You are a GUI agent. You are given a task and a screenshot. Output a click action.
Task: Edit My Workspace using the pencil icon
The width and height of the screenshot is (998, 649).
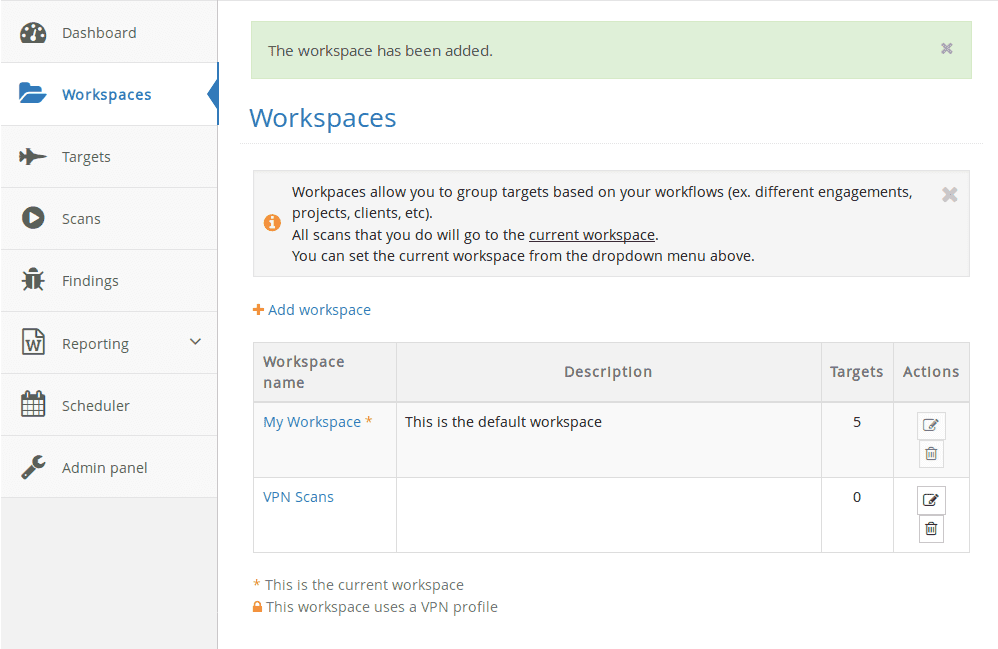[x=930, y=425]
